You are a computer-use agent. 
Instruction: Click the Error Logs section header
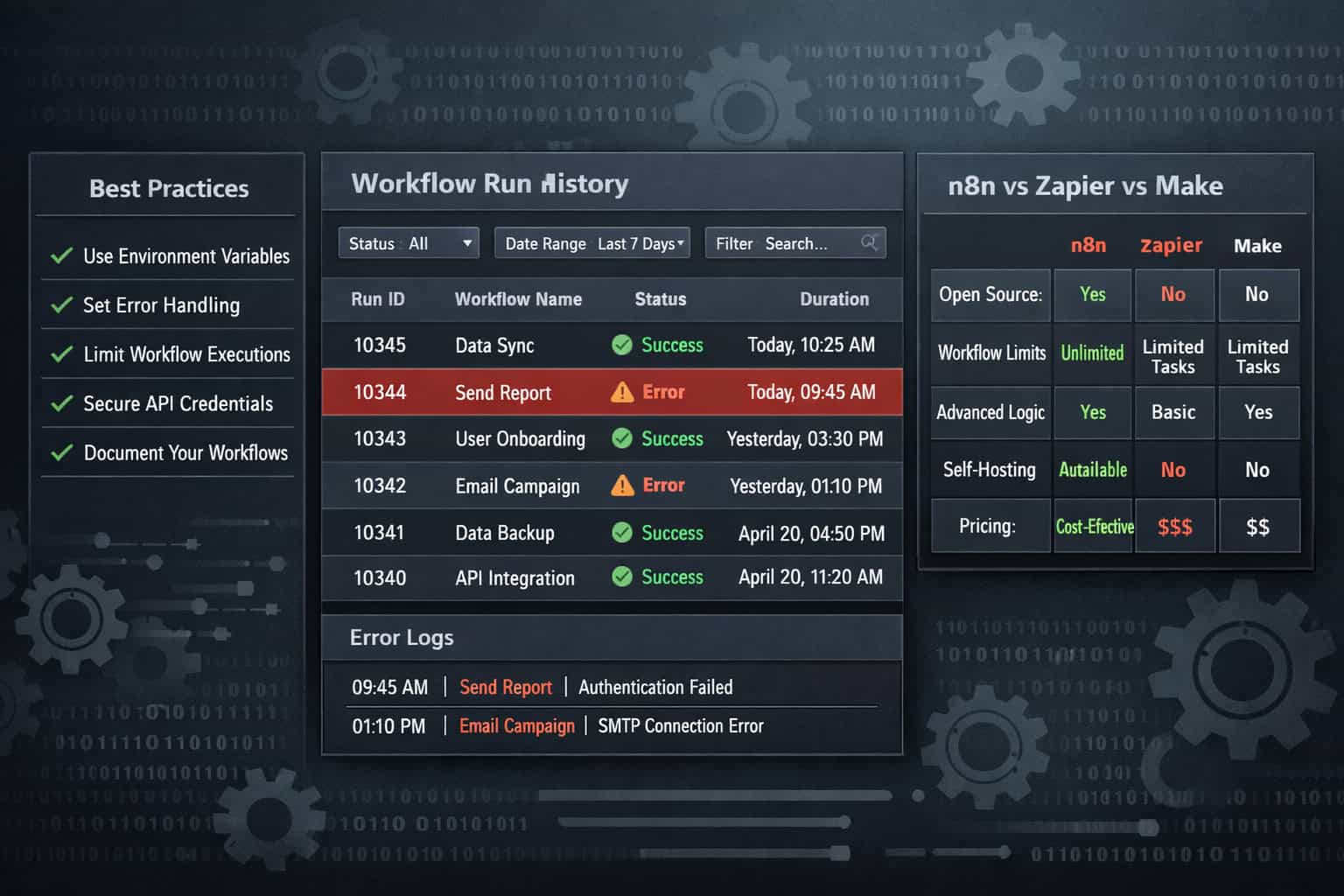click(402, 638)
